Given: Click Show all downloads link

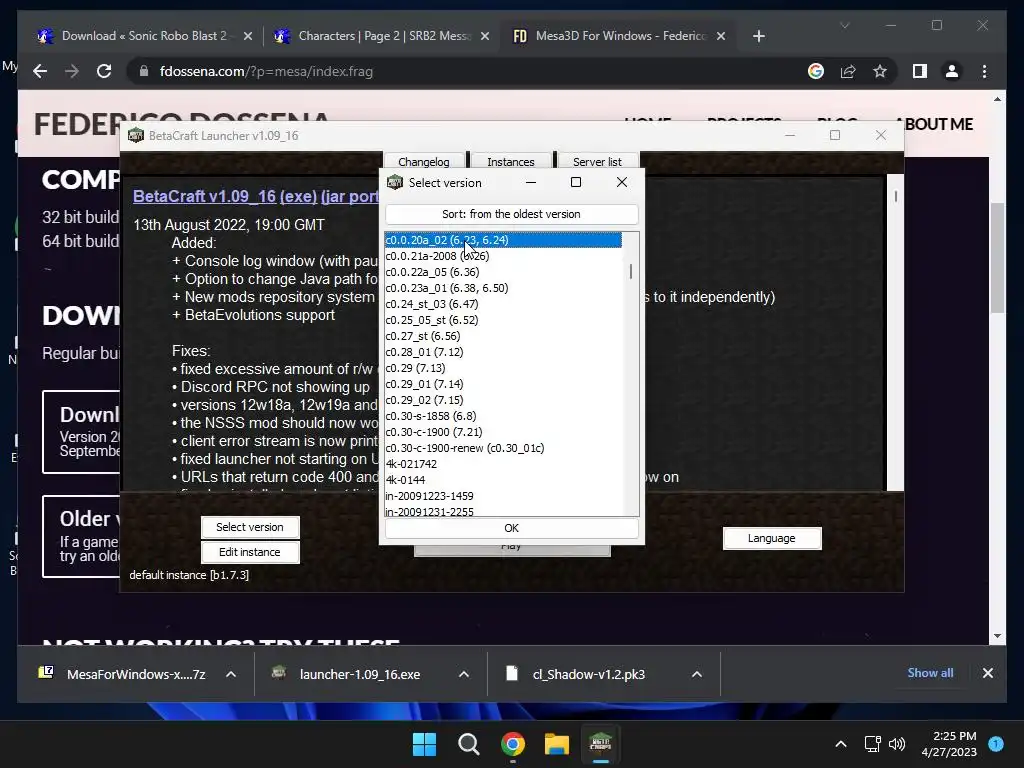Looking at the screenshot, I should coord(930,673).
